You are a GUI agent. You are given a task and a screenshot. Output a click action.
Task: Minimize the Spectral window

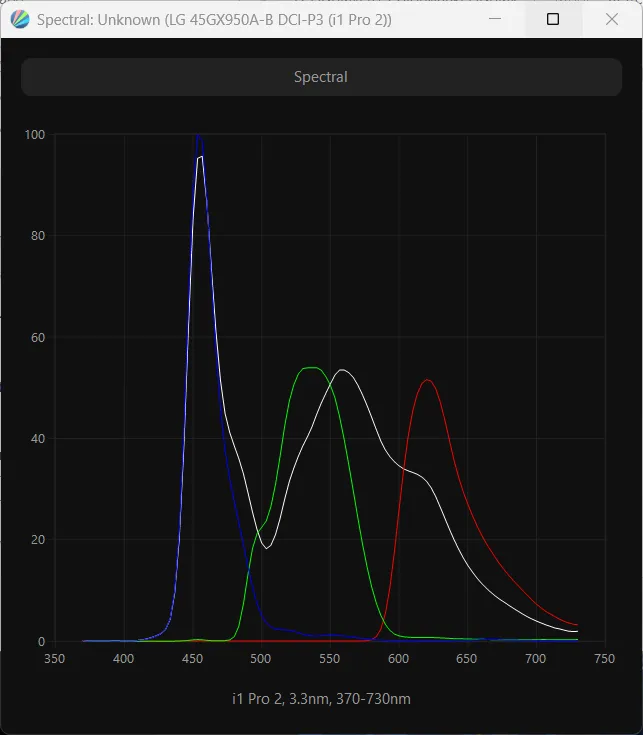(494, 19)
